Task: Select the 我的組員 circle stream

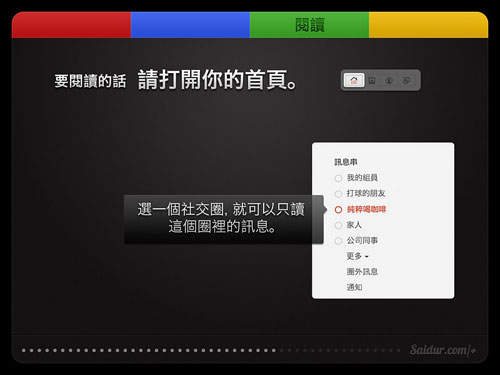Action: [x=356, y=178]
